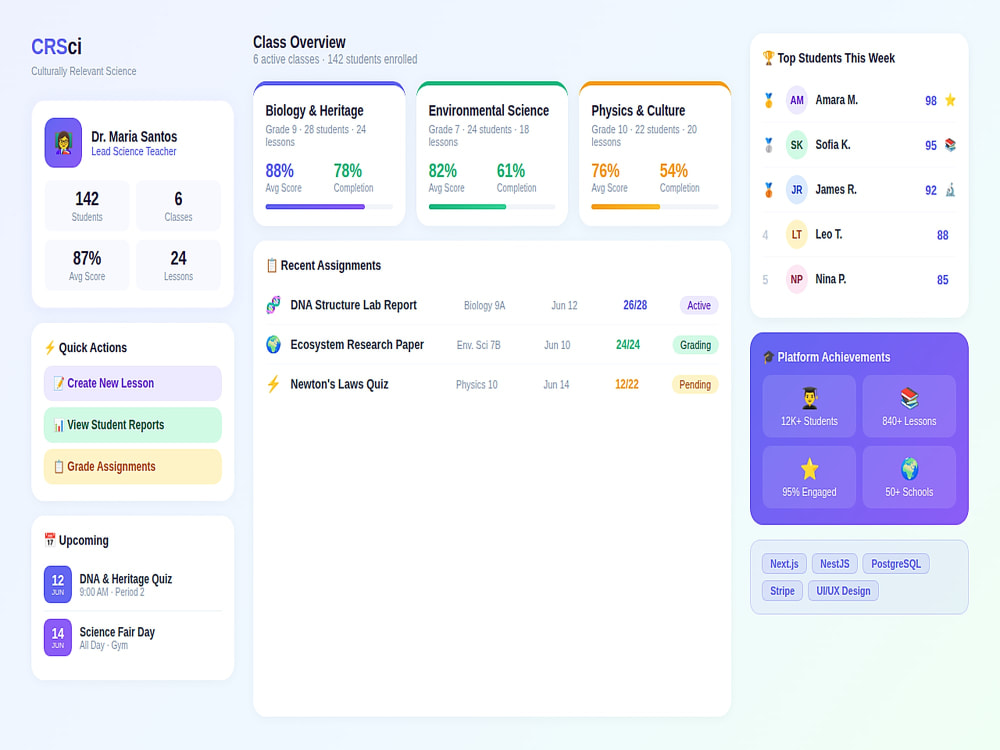Click the globe icon above 50+ Schools
The width and height of the screenshot is (1000, 750).
click(909, 469)
